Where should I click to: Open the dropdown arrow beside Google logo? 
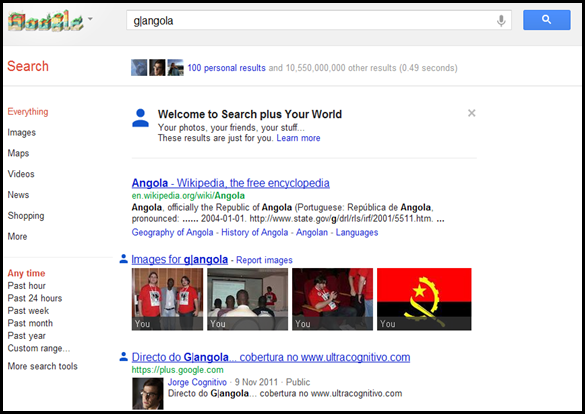pyautogui.click(x=90, y=18)
